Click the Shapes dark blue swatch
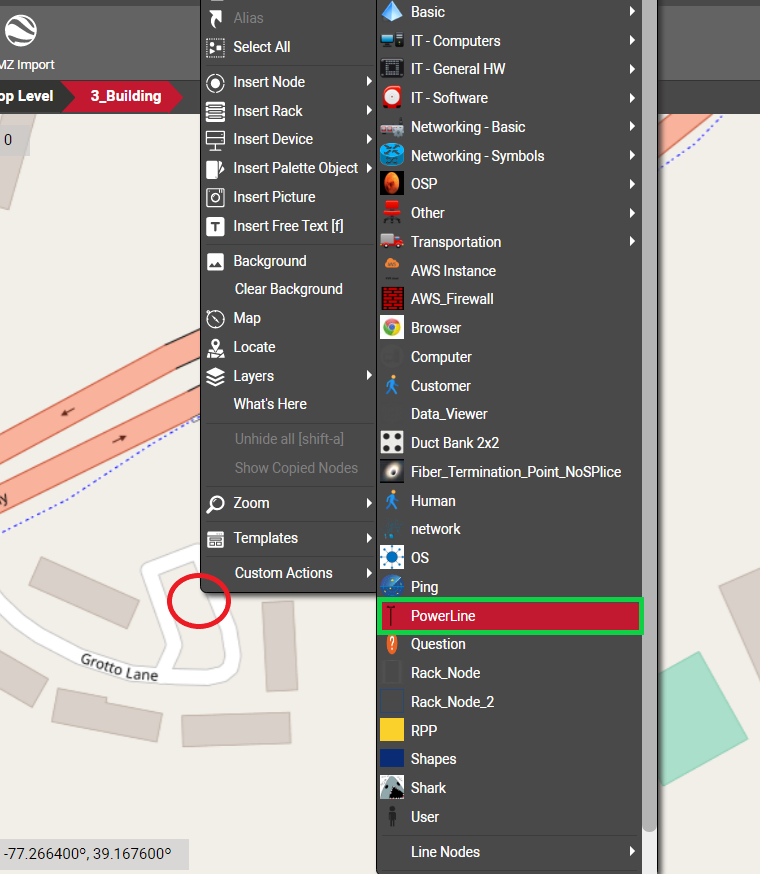 tap(392, 760)
